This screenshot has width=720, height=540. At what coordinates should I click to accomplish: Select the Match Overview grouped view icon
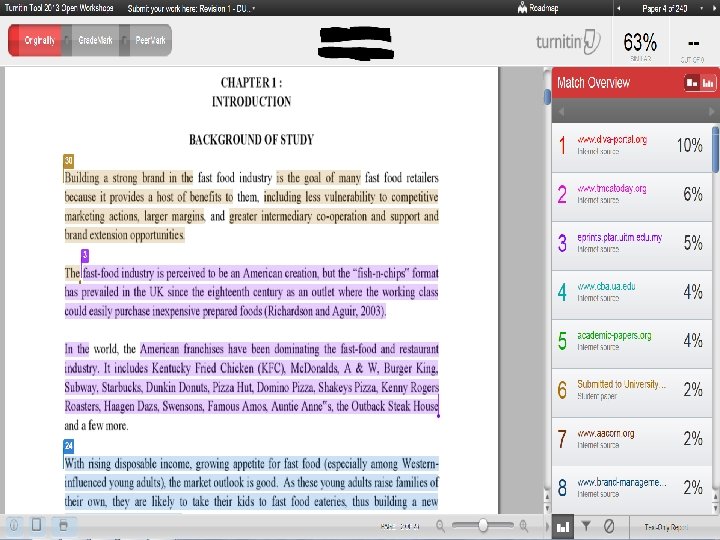pos(692,83)
